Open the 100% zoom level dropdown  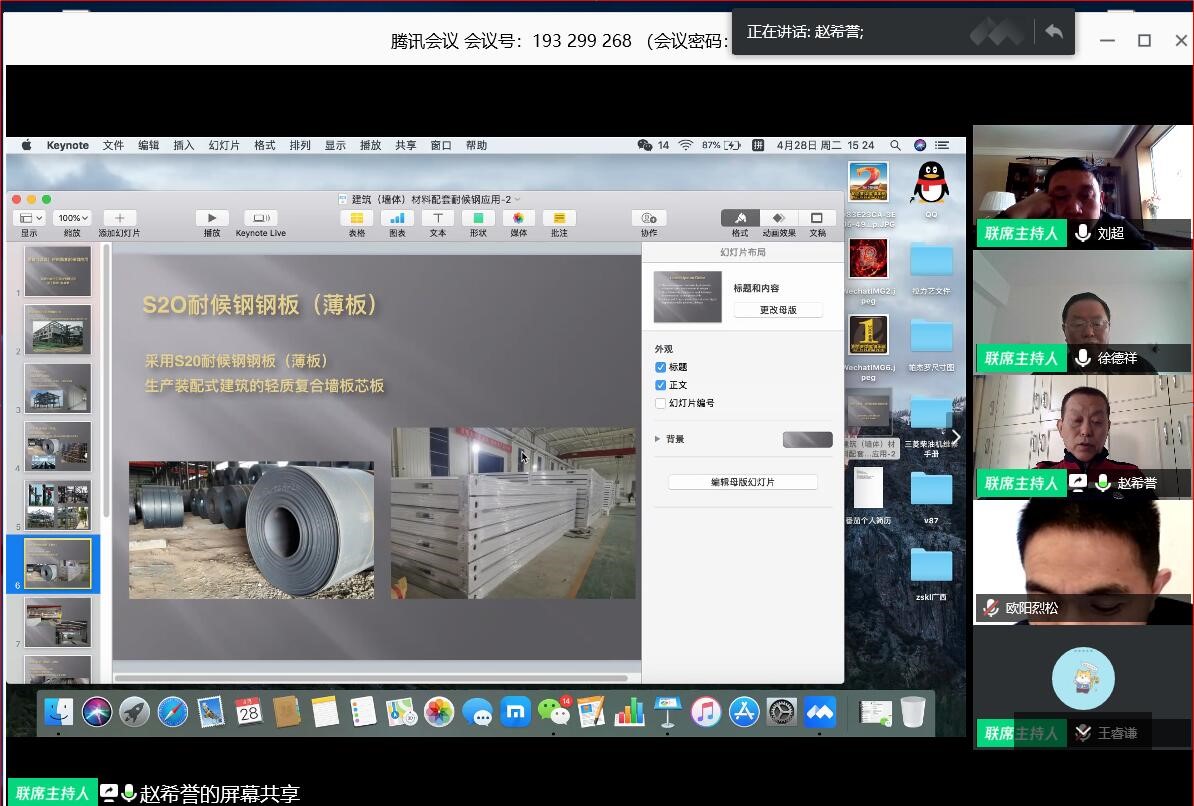coord(72,218)
